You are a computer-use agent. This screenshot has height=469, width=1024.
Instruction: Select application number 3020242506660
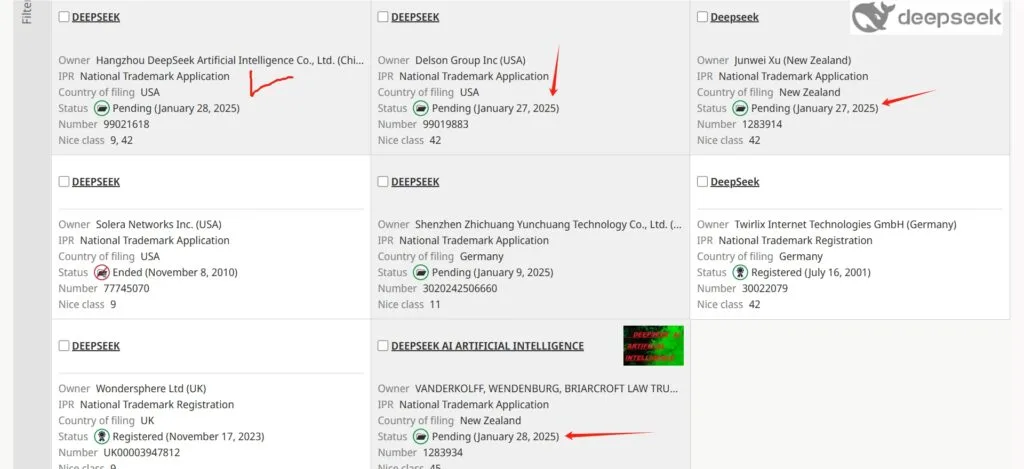[460, 288]
